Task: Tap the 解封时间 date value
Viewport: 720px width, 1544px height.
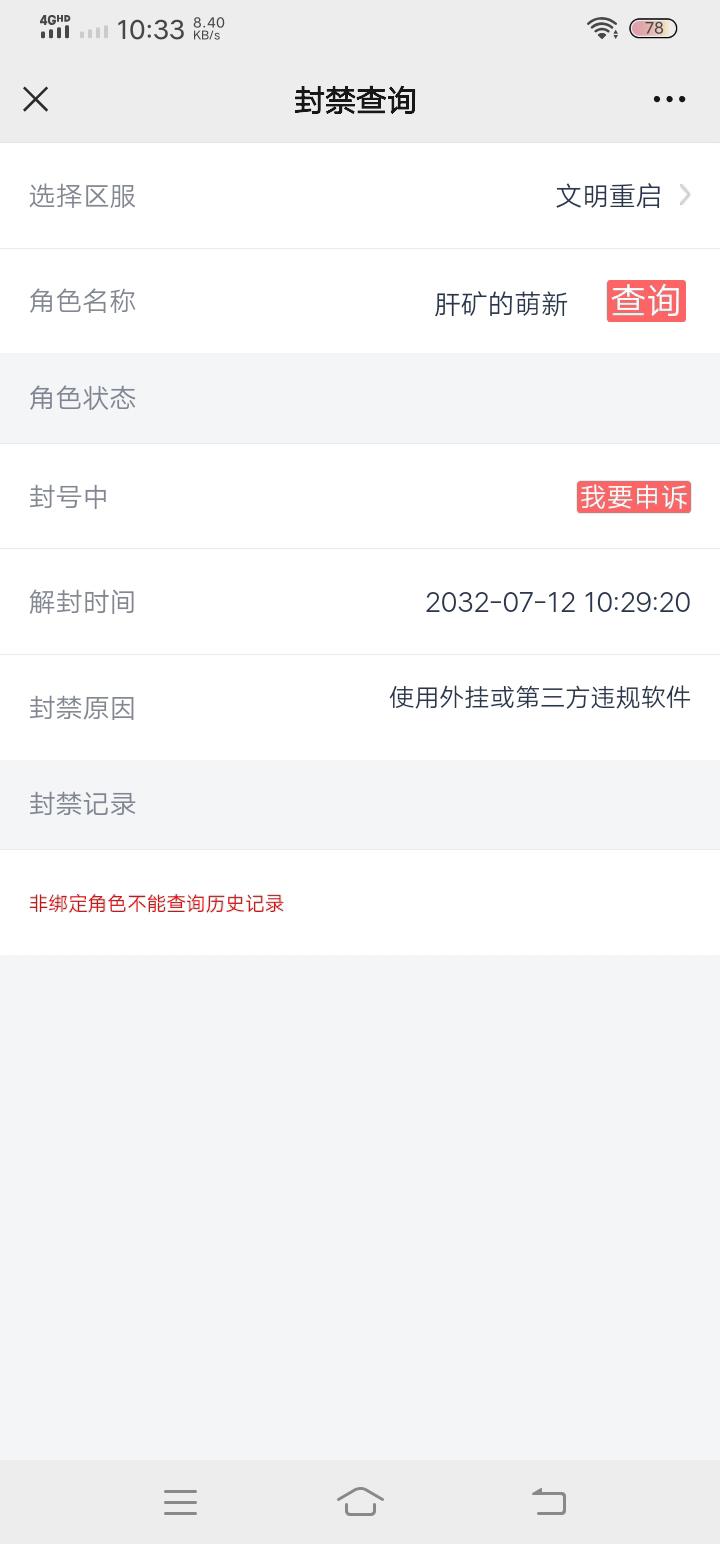Action: (x=558, y=602)
